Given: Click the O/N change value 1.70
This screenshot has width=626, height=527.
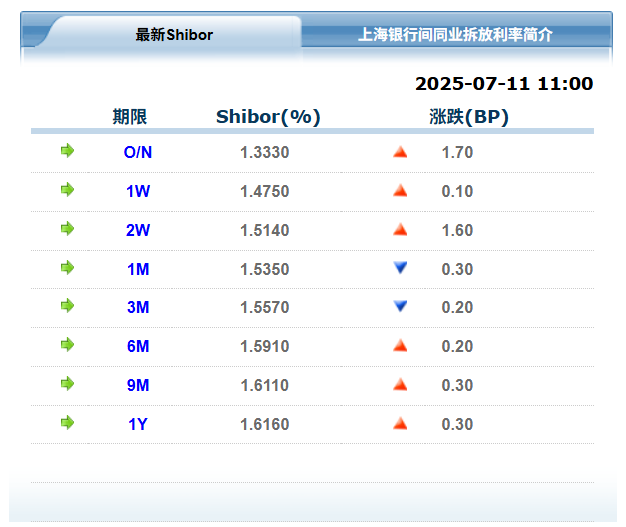Looking at the screenshot, I should coord(457,153).
